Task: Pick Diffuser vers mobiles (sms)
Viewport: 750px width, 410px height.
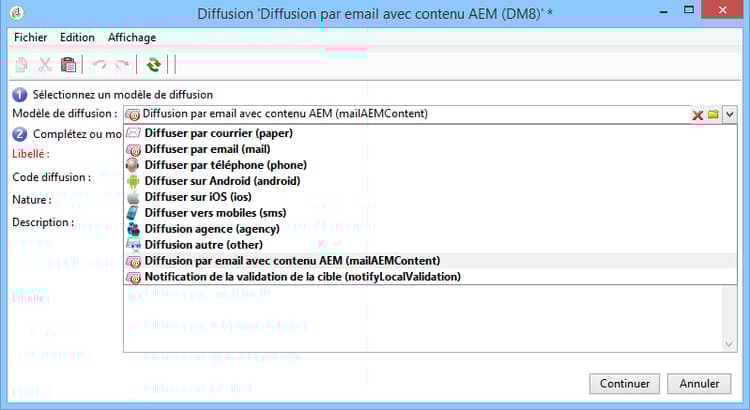Action: coord(430,213)
